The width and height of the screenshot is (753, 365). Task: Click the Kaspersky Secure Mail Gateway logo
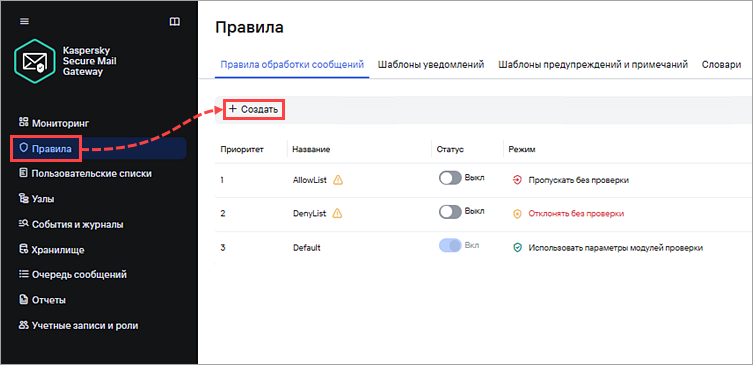[x=35, y=61]
